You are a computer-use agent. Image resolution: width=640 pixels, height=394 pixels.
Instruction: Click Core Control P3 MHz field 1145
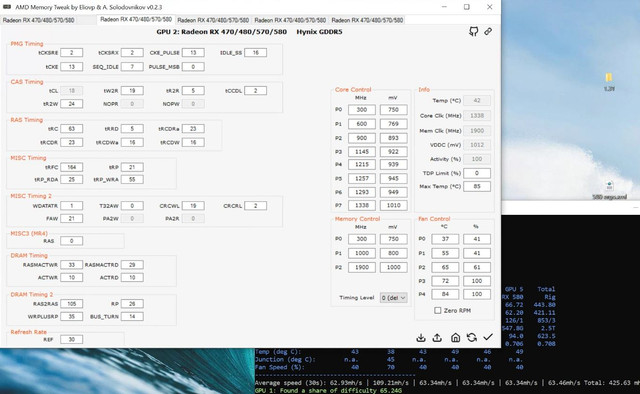362,152
